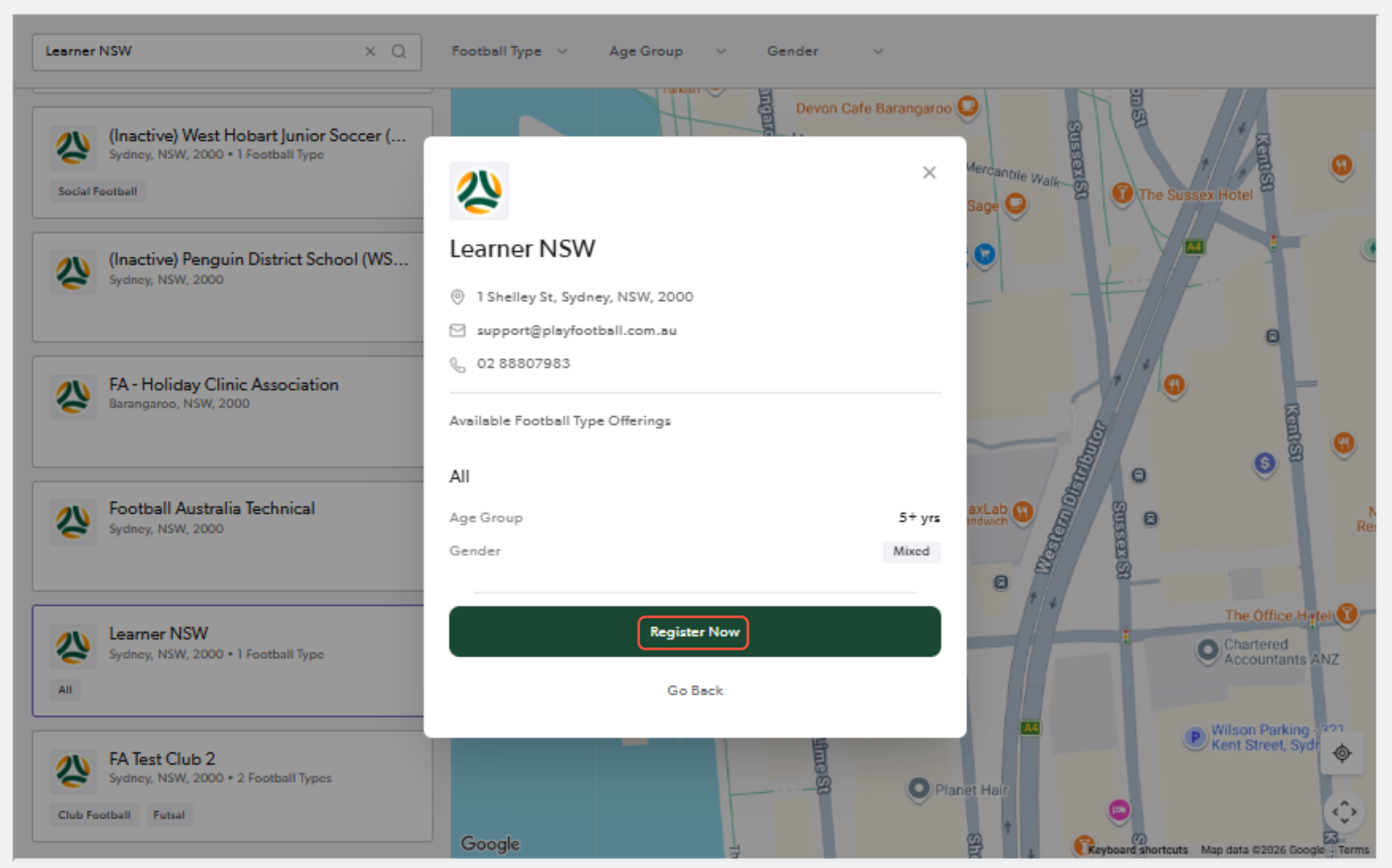Click the Register Now button
The image size is (1392, 868).
pyautogui.click(x=695, y=632)
